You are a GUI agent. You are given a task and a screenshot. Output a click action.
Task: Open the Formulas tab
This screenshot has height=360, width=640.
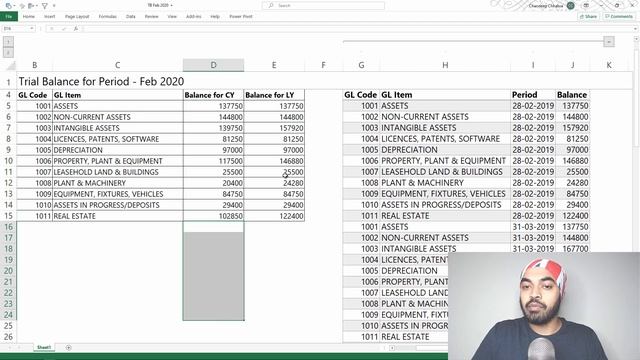(x=108, y=16)
